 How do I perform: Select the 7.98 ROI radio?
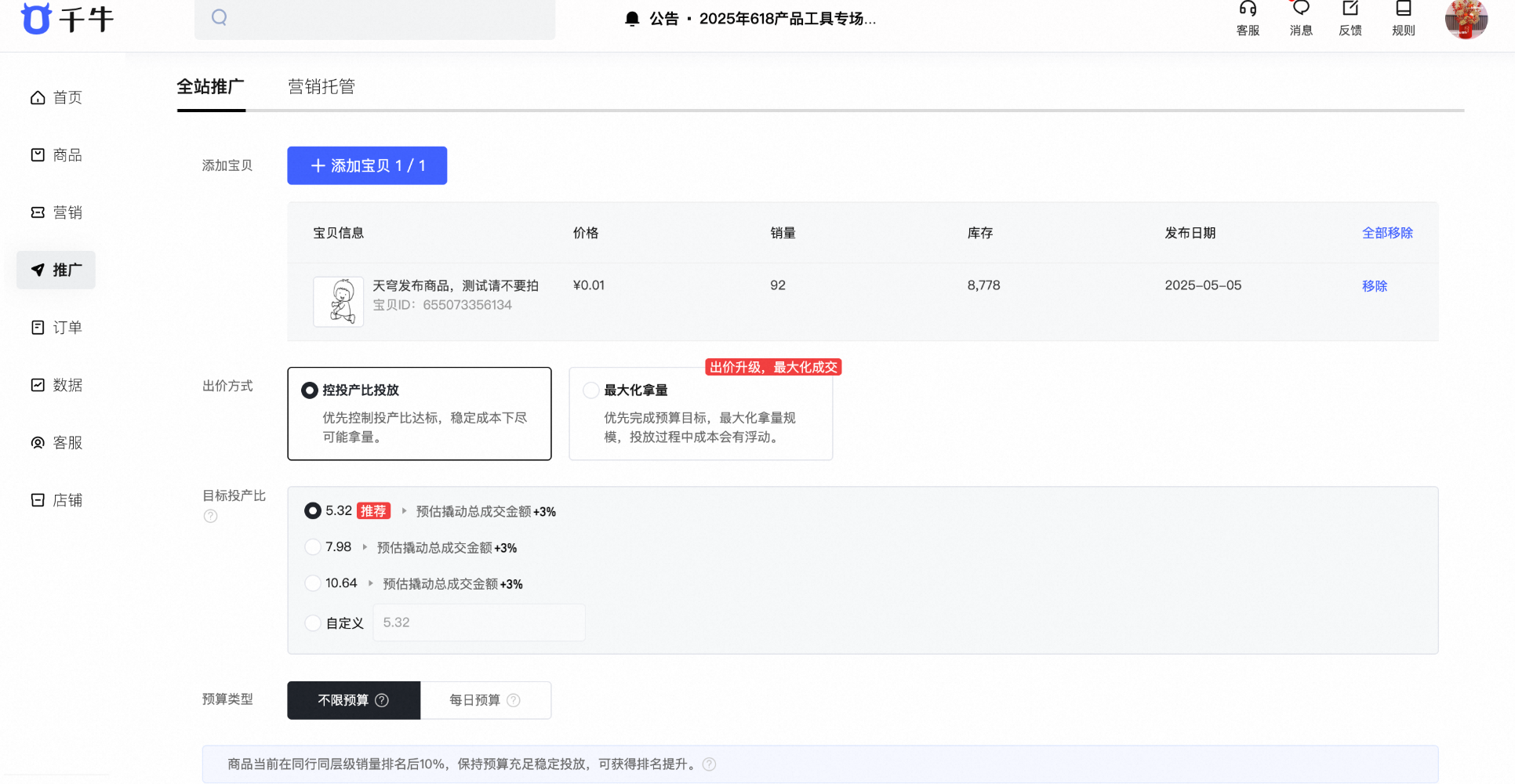click(x=313, y=547)
